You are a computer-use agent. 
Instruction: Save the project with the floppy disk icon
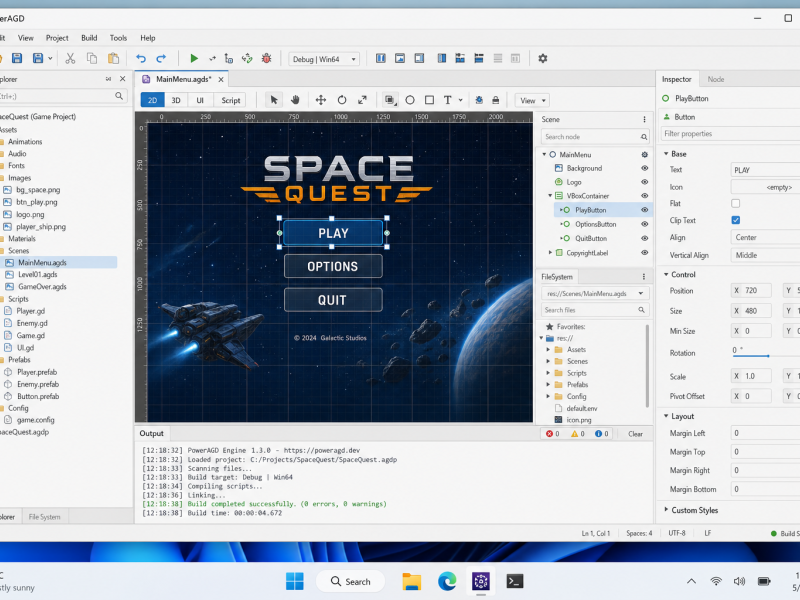pos(17,58)
